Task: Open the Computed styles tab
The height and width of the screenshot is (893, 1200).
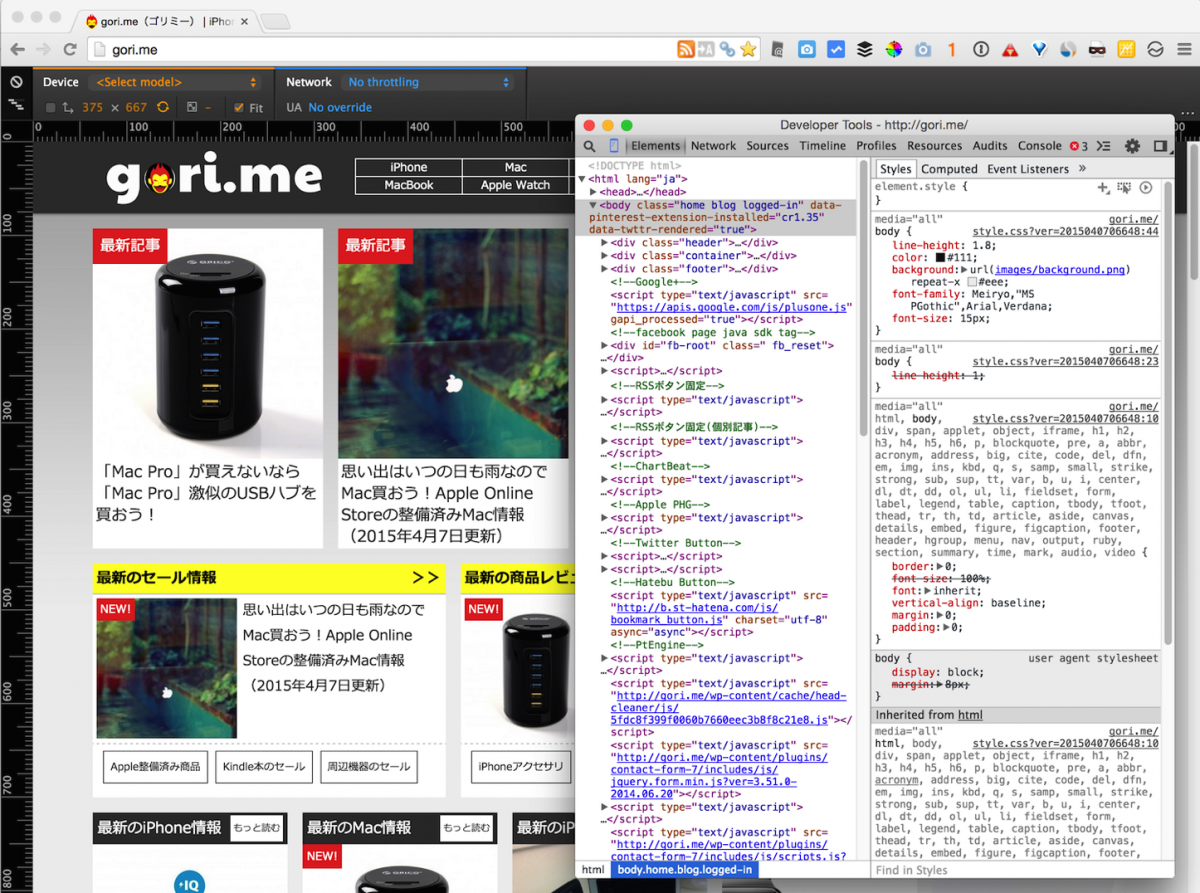Action: [948, 168]
